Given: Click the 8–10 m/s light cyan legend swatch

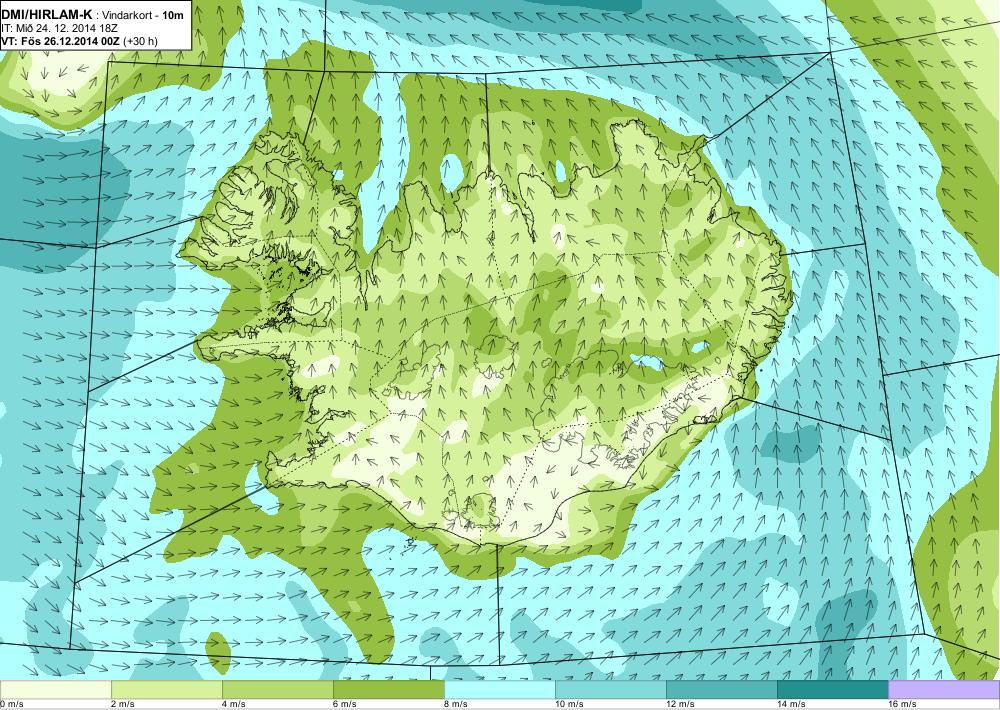Looking at the screenshot, I should click(499, 690).
